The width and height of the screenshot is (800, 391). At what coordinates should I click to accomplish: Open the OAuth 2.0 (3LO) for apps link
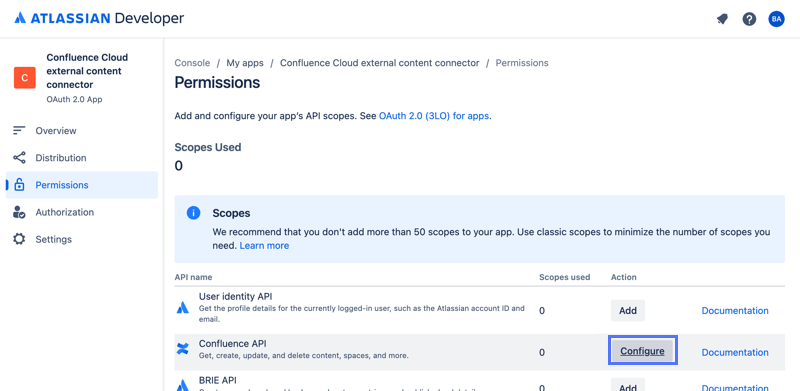(434, 116)
